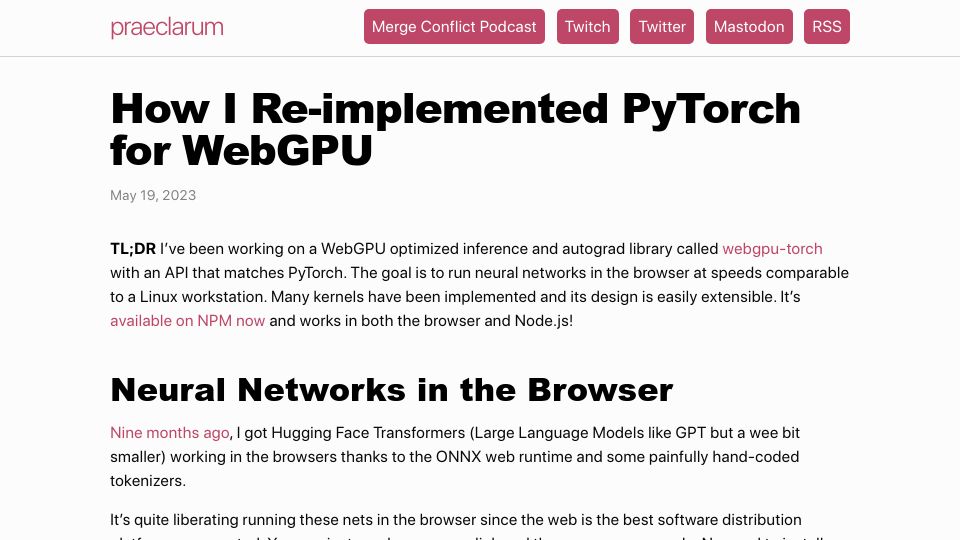Go to the Twitch link button
Viewport: 960px width, 540px height.
click(588, 26)
